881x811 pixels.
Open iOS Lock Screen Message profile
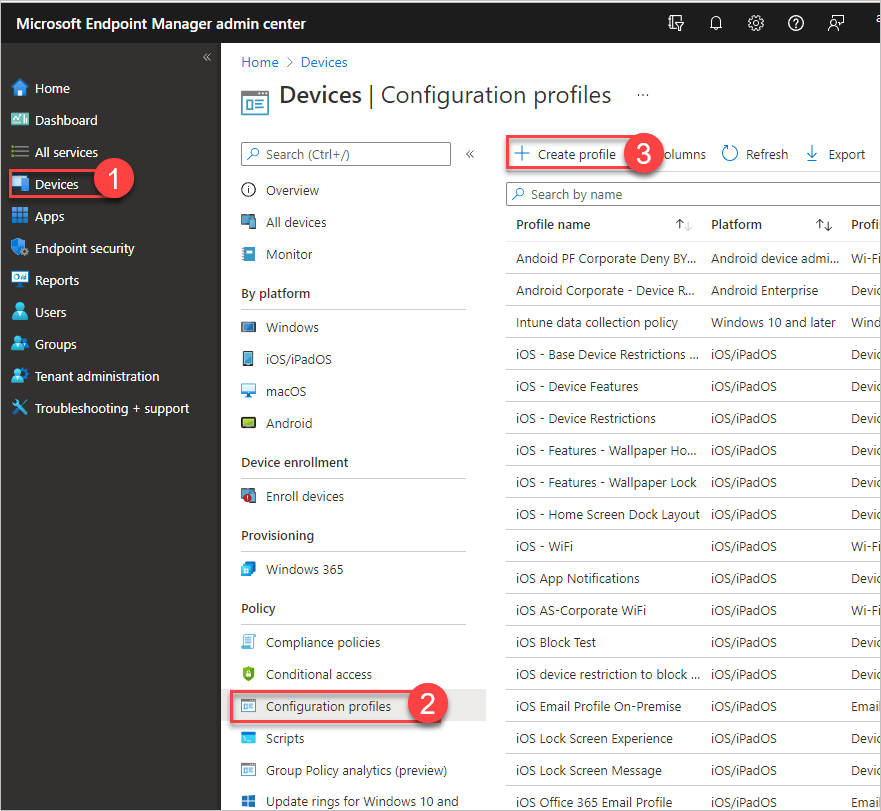coord(589,771)
